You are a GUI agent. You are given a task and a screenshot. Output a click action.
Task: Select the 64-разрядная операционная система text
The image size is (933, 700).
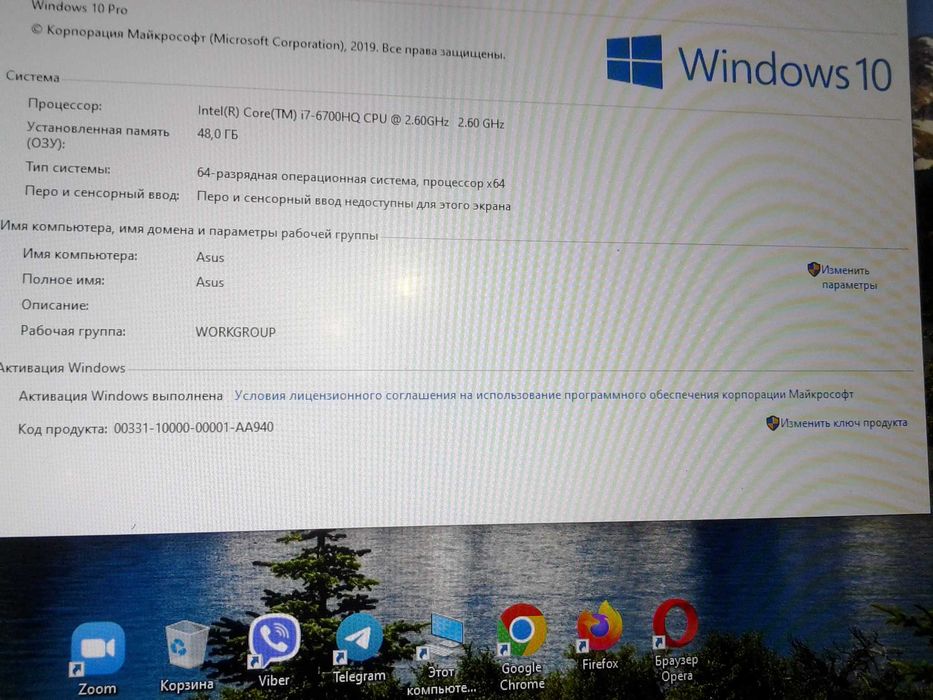coord(350,179)
